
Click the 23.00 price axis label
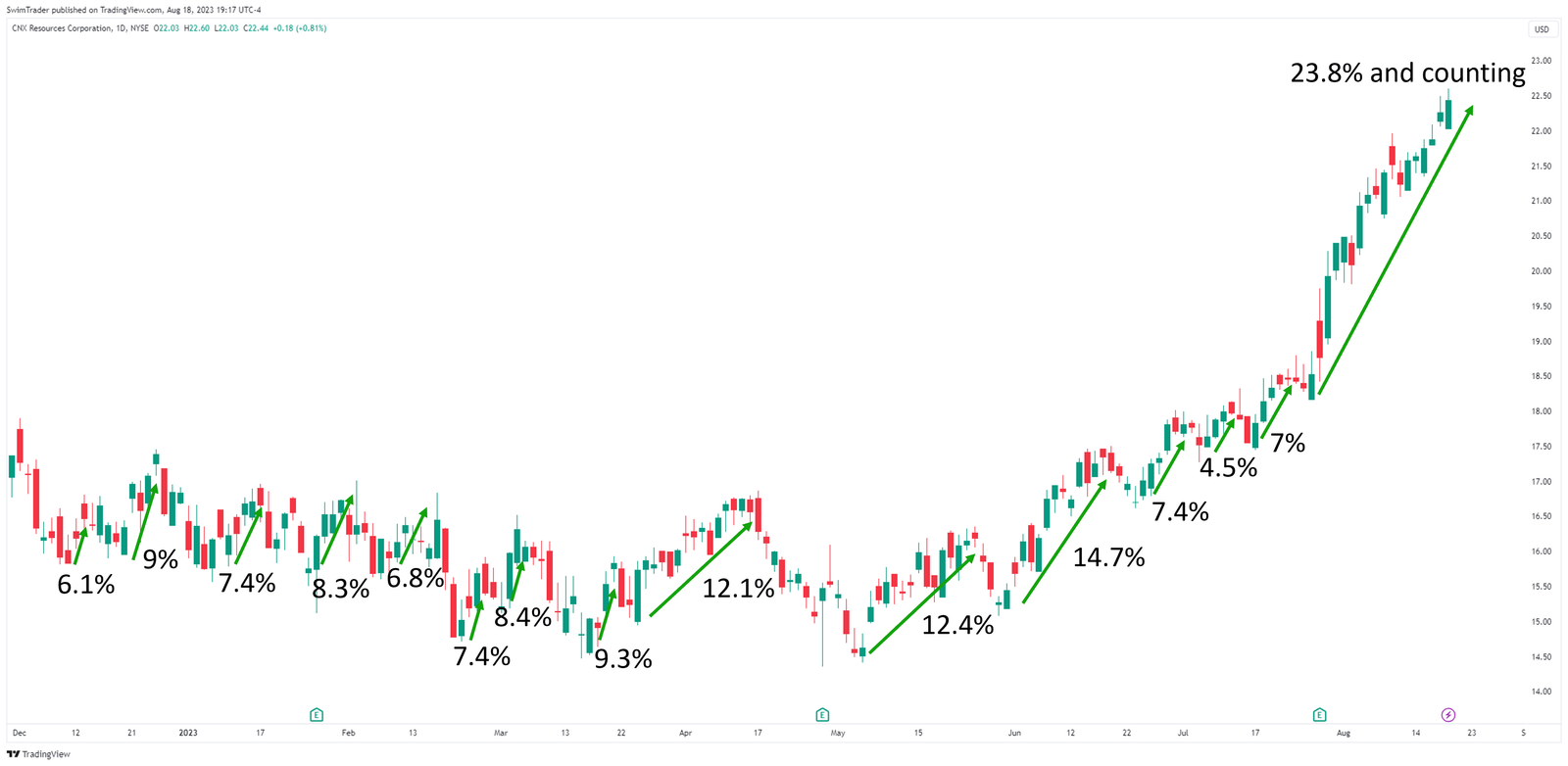pos(1542,61)
